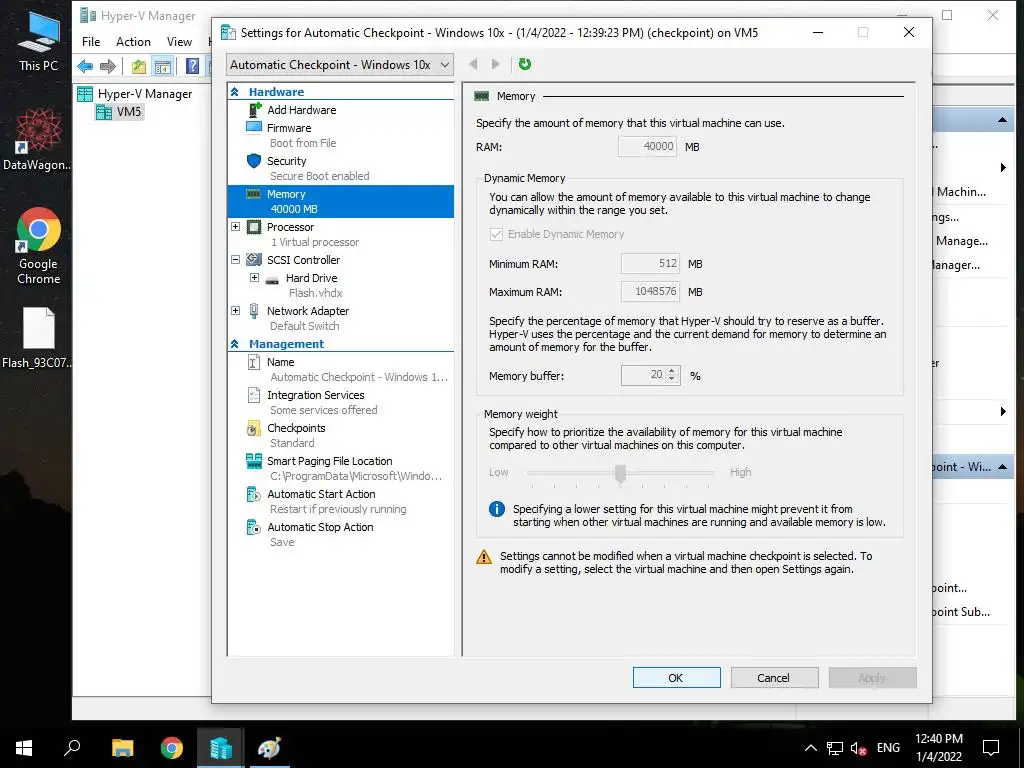1024x768 pixels.
Task: Click the Minimum RAM field showing 512
Action: 650,264
